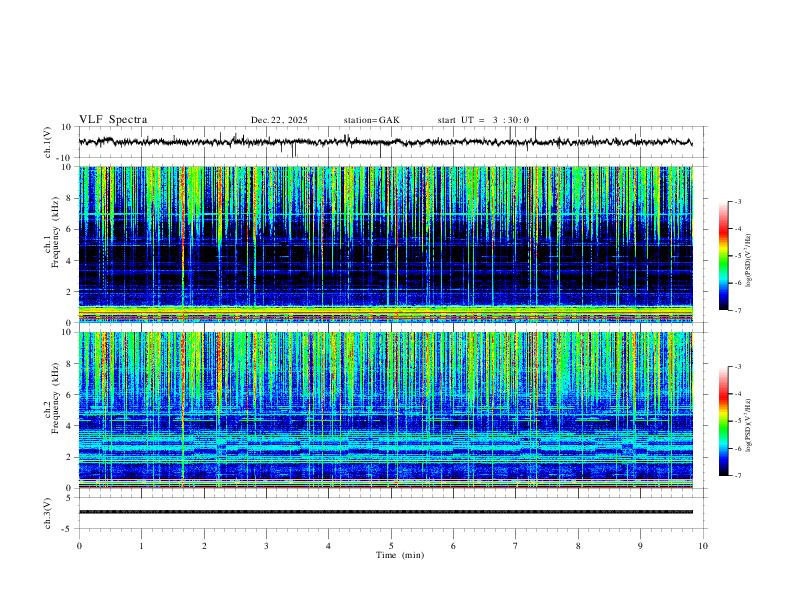Screen dimensions: 792x612
Task: Click time axis tick label '10'
Action: [703, 546]
